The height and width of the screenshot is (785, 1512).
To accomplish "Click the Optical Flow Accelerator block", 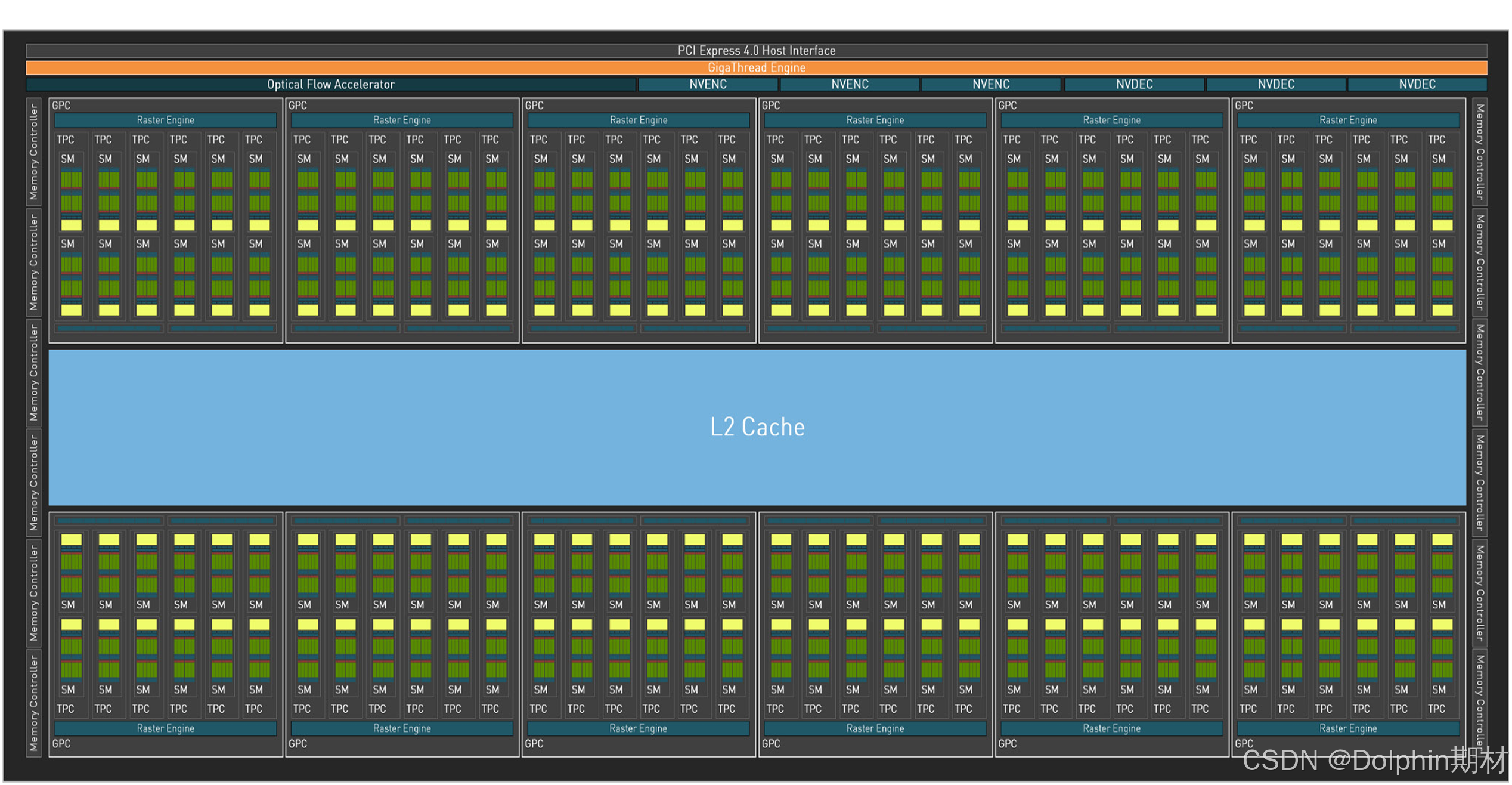I will point(330,84).
